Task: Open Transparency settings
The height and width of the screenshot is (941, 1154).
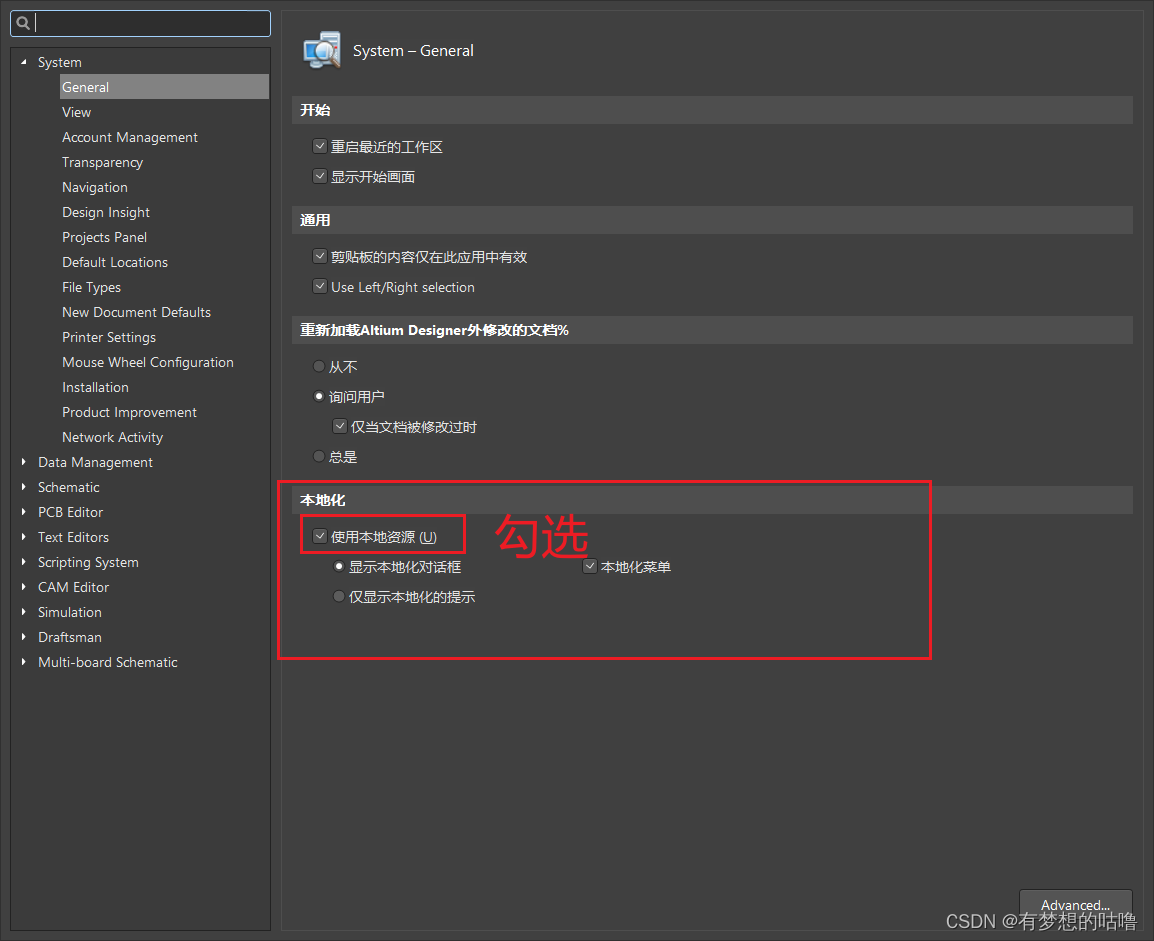Action: 102,163
